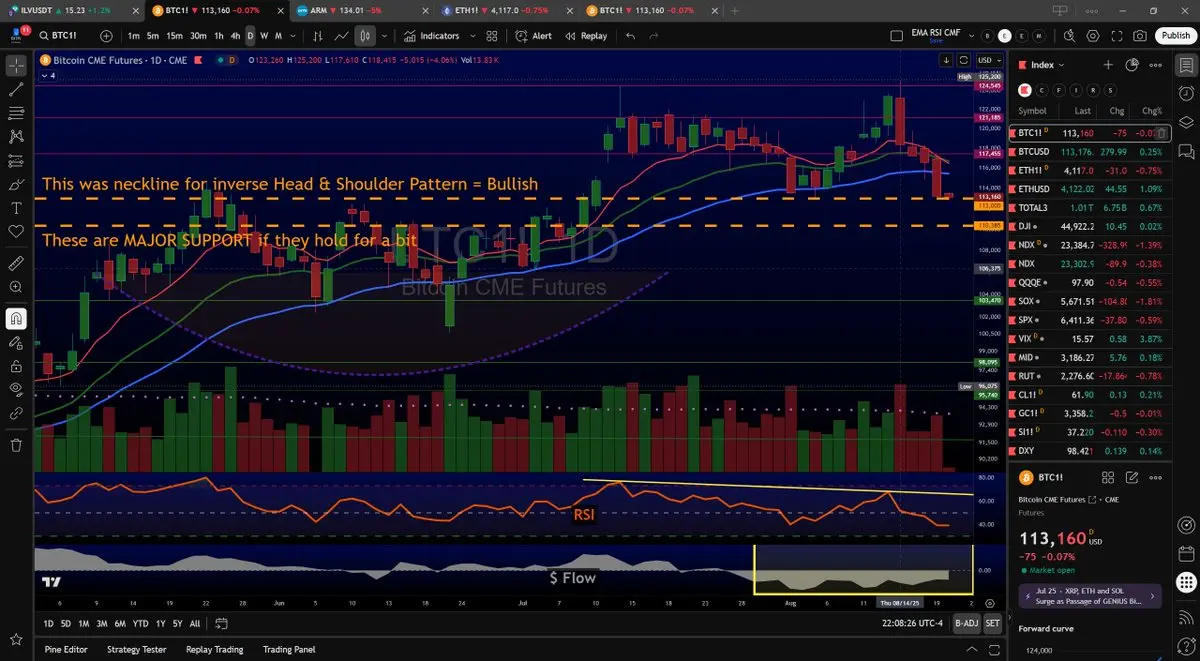Open the watchlist three-dots menu

pyautogui.click(x=1156, y=65)
